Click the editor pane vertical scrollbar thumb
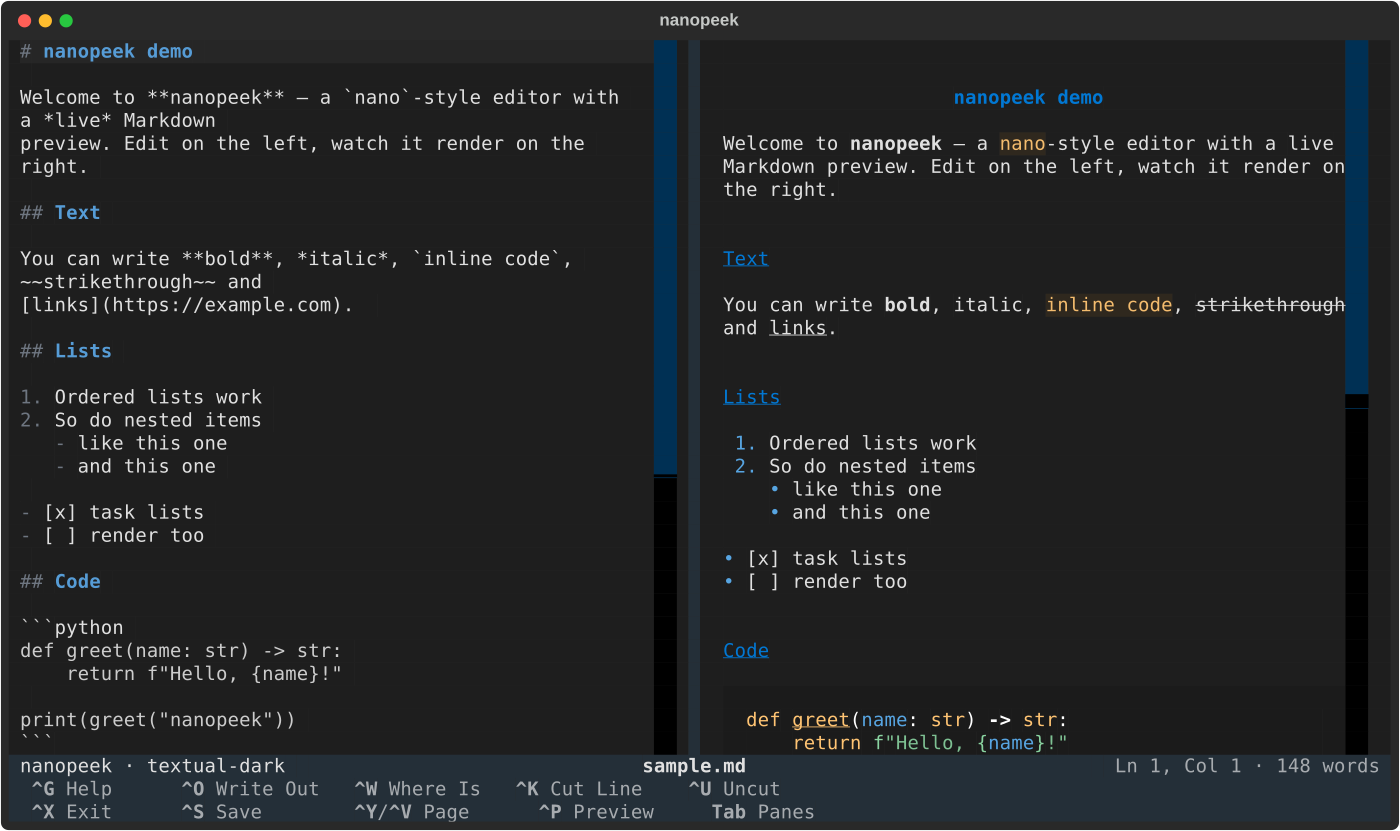The height and width of the screenshot is (831, 1400). point(665,257)
